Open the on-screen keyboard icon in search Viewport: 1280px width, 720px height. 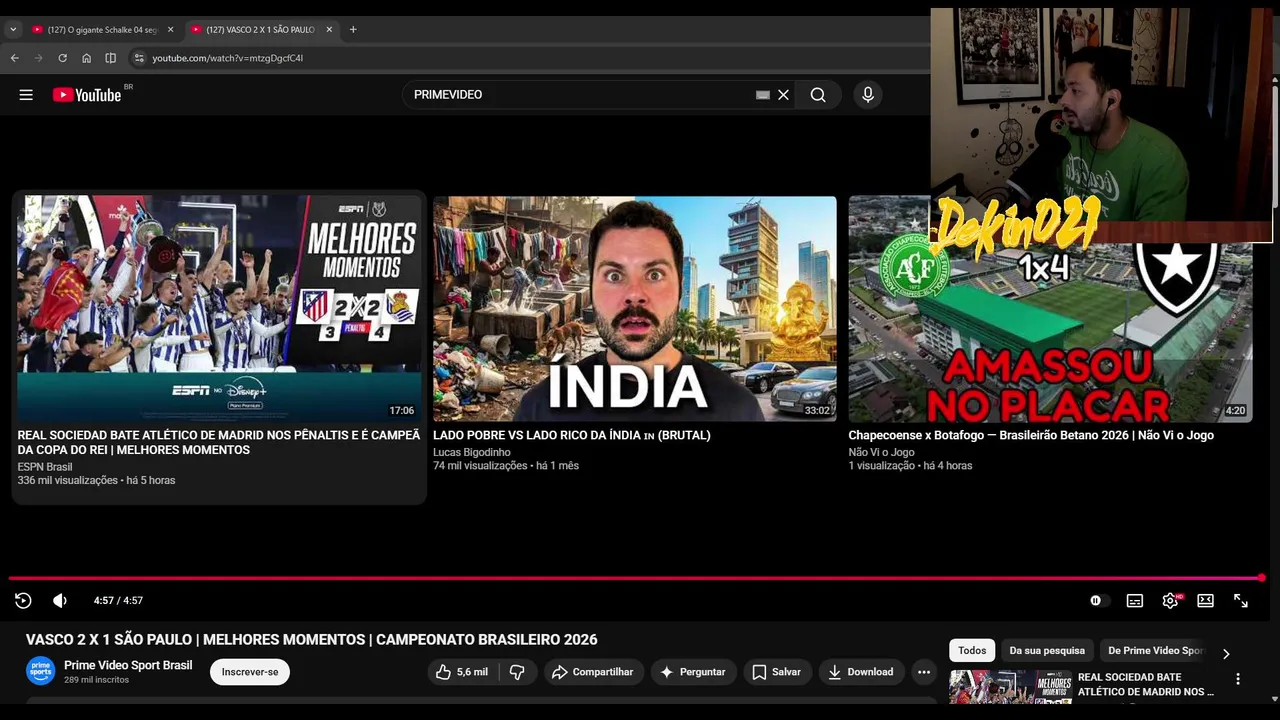click(763, 95)
